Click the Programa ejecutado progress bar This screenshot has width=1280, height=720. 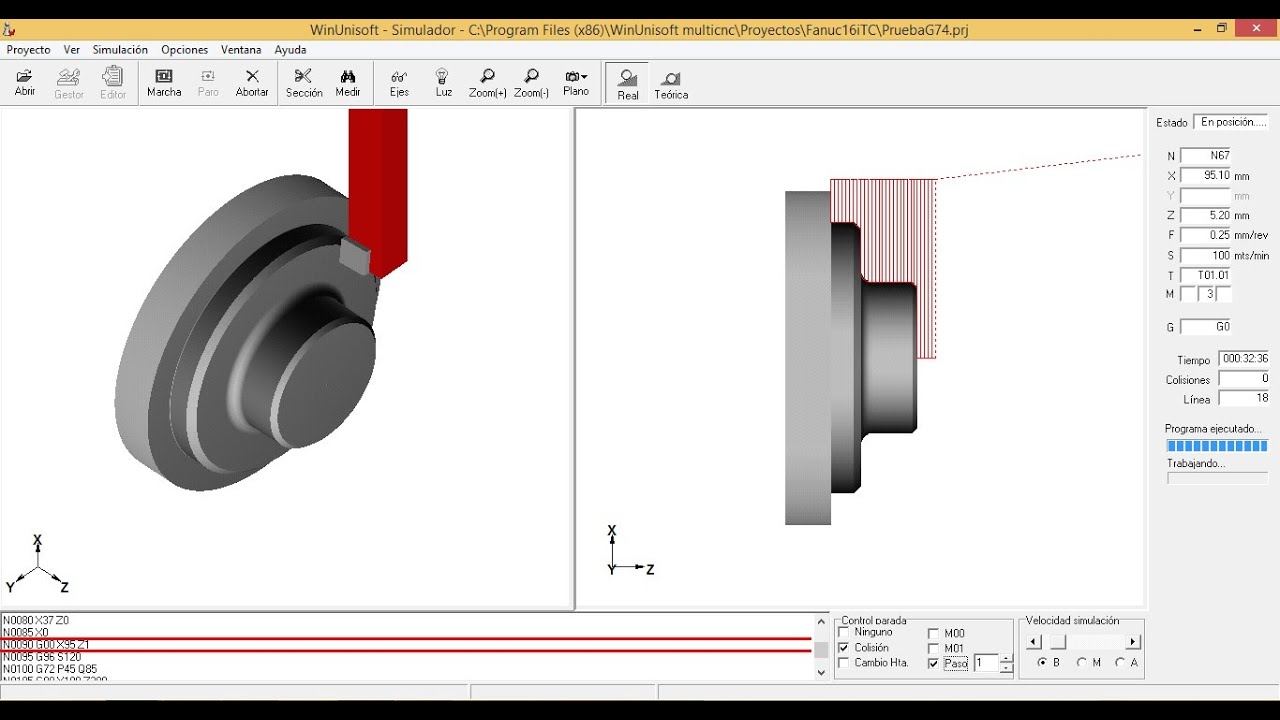click(x=1217, y=446)
